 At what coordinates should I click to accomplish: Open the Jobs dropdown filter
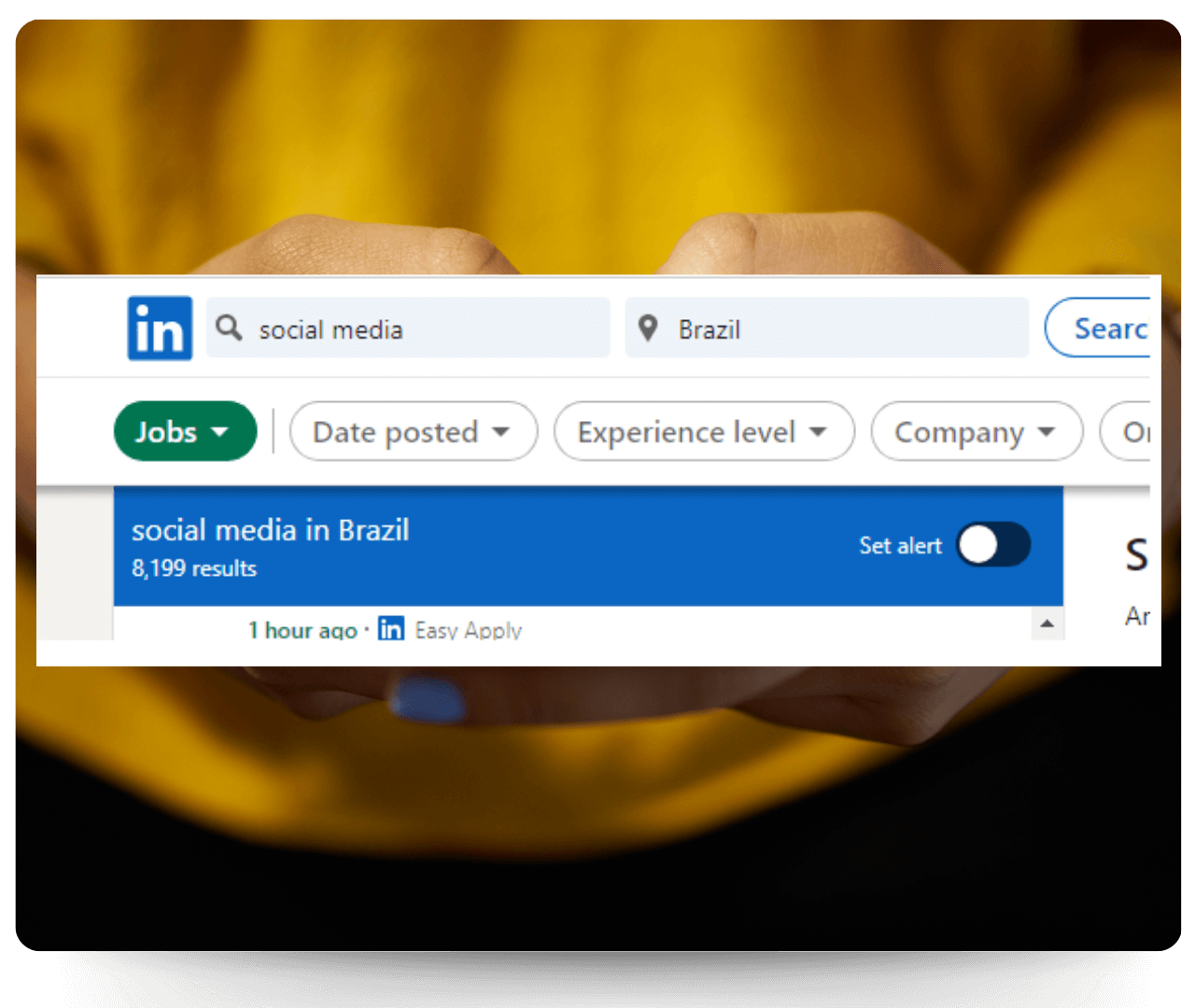[185, 431]
